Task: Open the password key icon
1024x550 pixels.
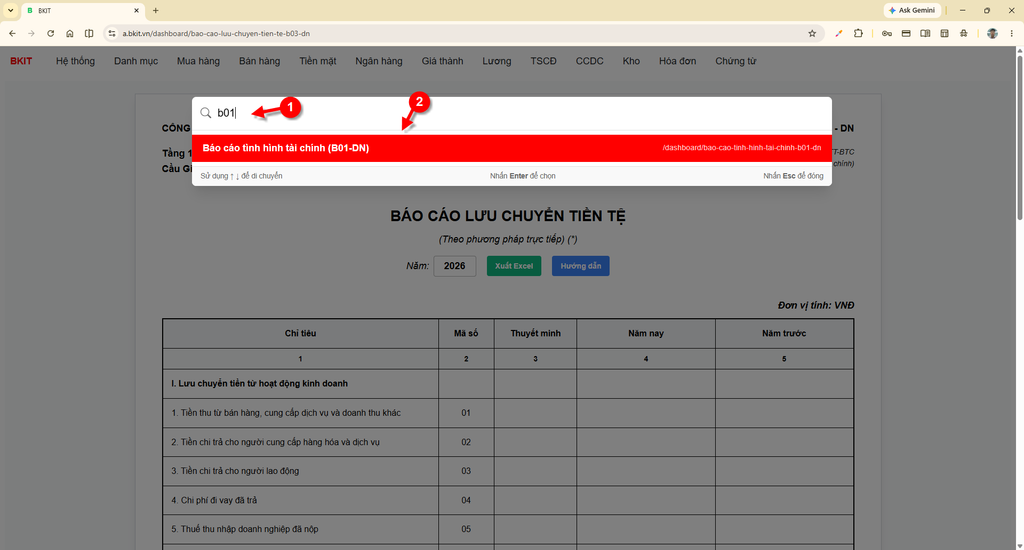Action: 886,33
